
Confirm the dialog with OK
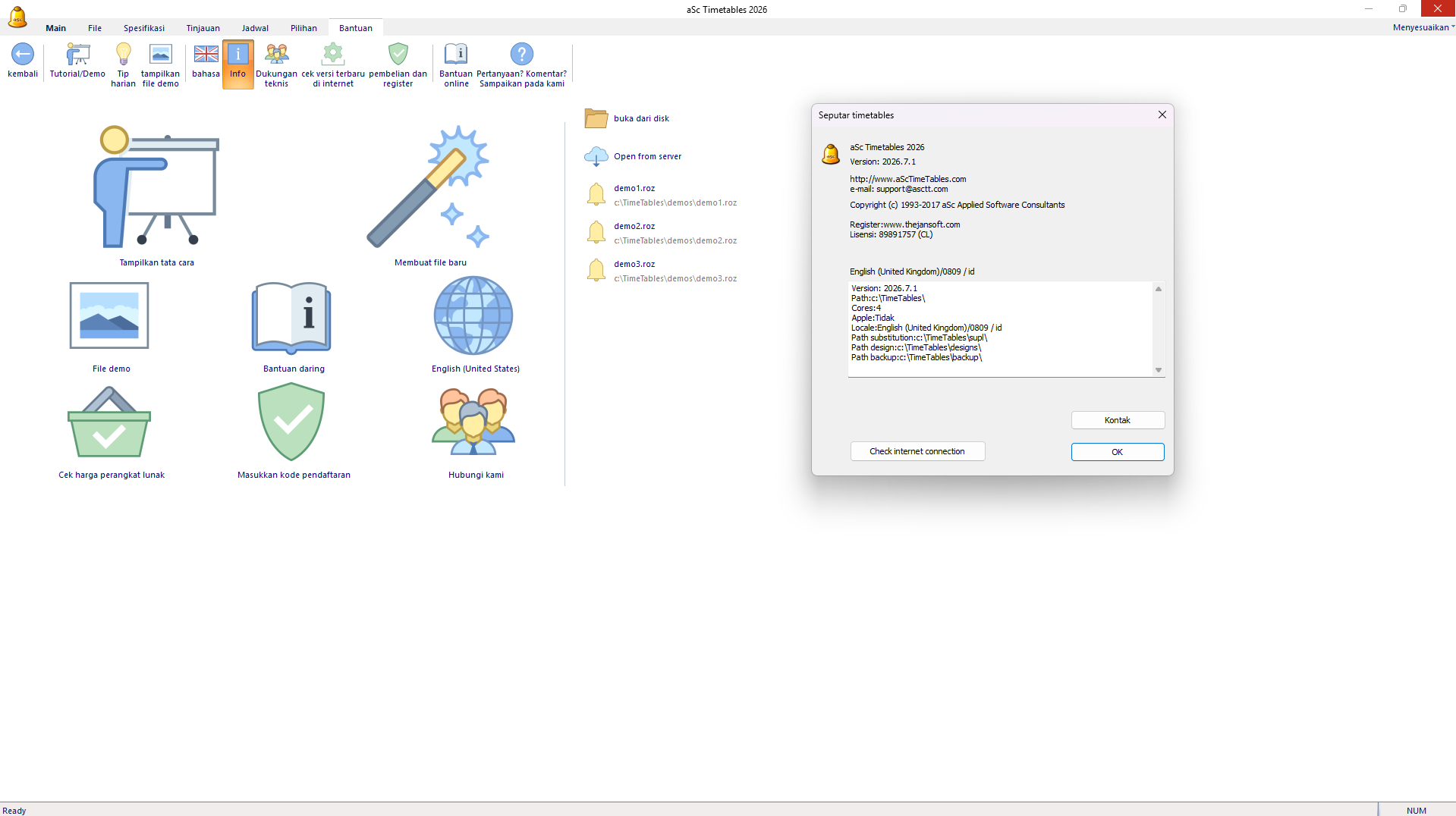[x=1118, y=452]
